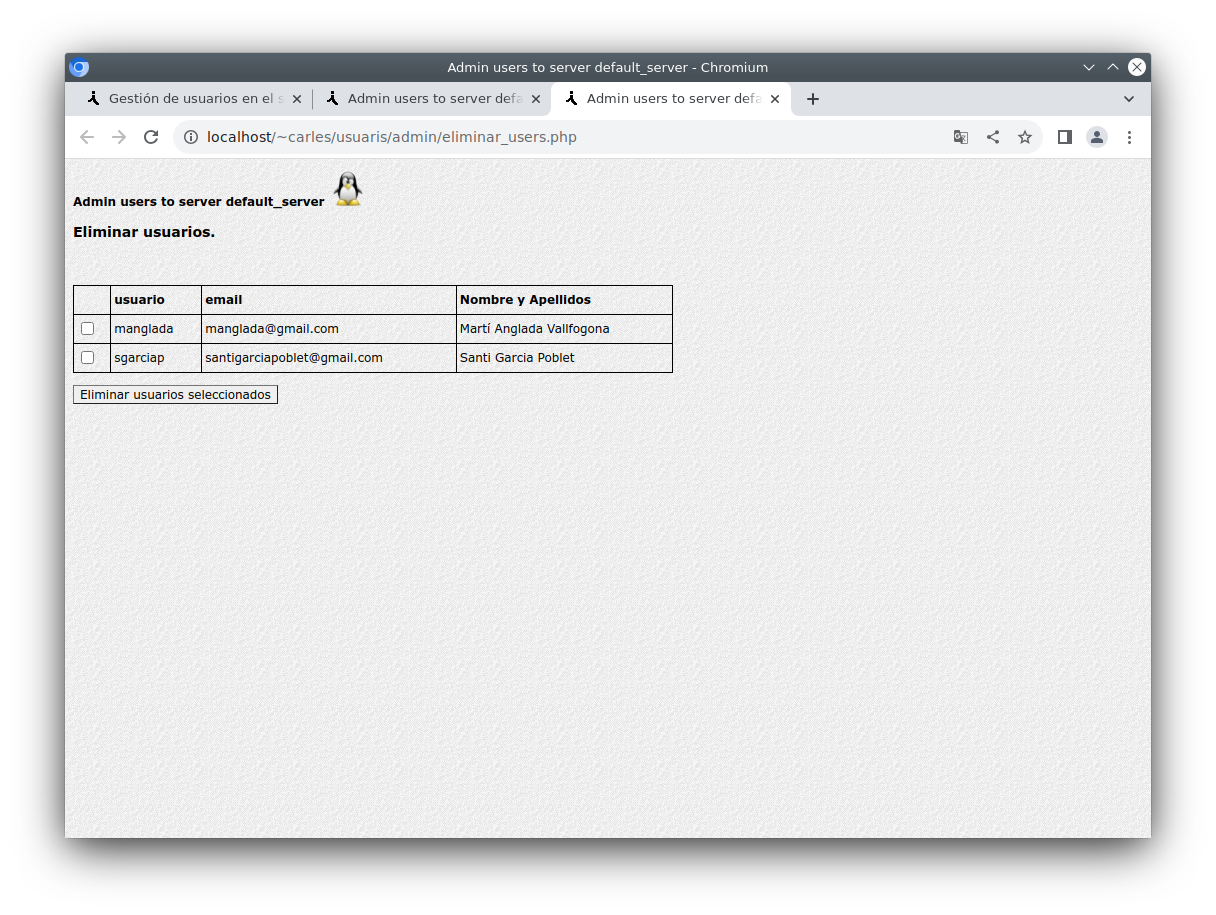Tick the sgarciap user checkbox
This screenshot has width=1216, height=915.
tap(88, 357)
